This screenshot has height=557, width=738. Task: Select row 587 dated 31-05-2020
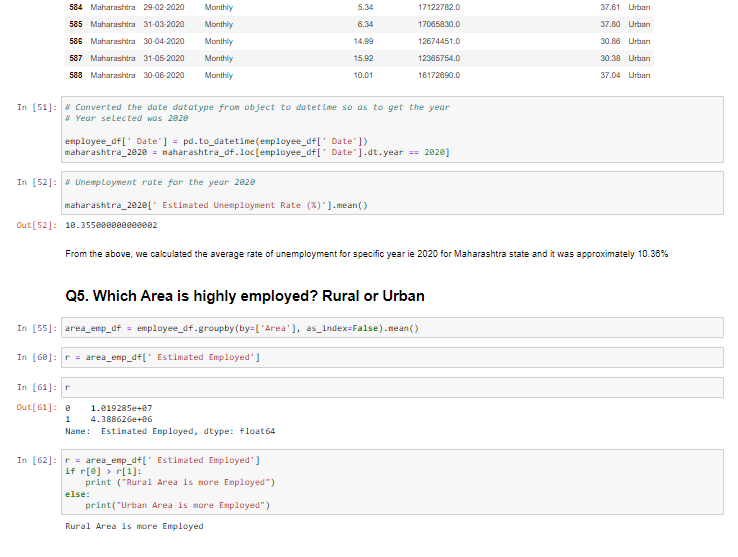[359, 58]
